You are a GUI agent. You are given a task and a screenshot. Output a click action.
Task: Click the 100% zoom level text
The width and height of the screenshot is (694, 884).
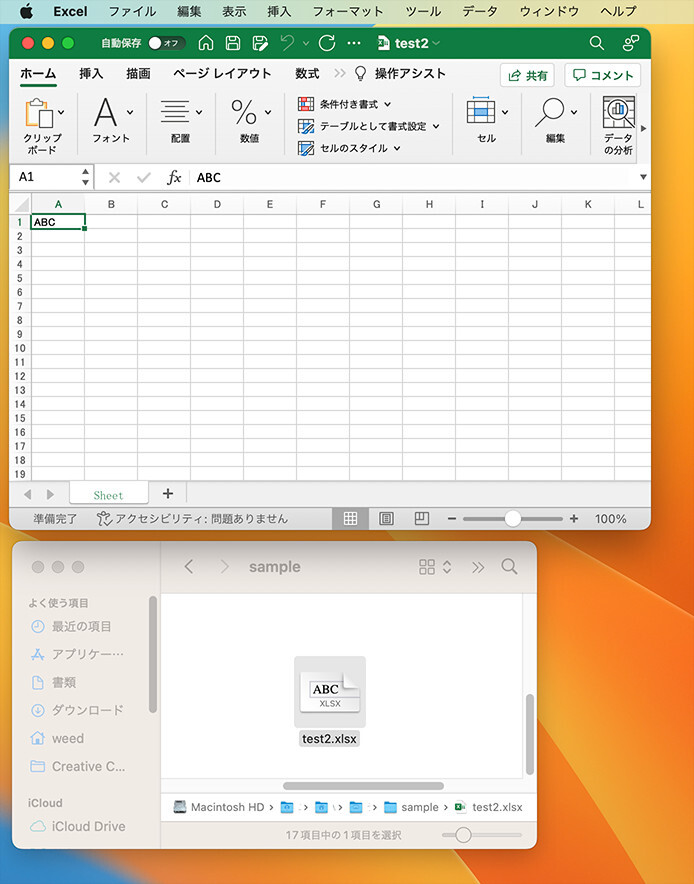[611, 519]
